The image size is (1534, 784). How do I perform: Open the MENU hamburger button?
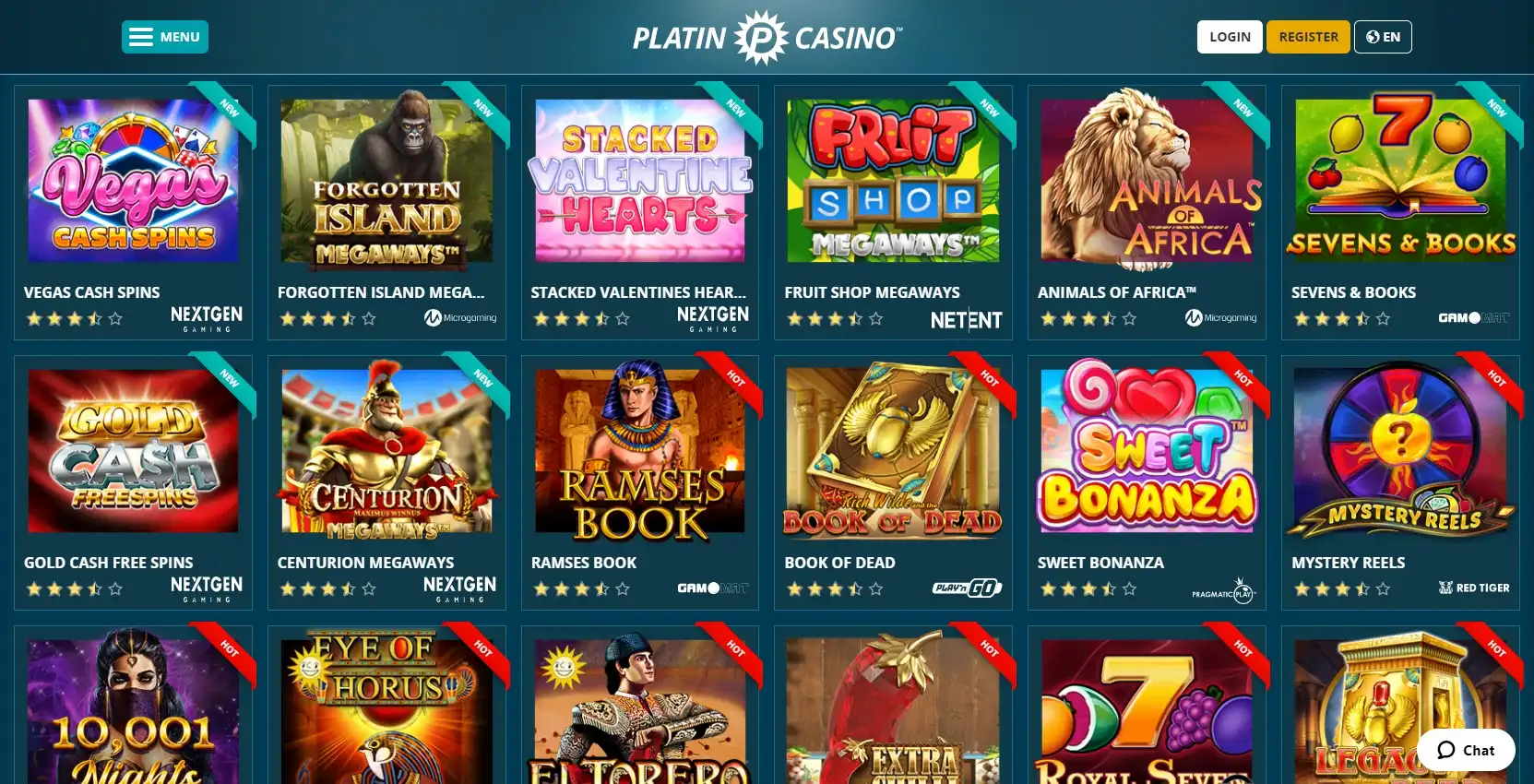[x=165, y=37]
